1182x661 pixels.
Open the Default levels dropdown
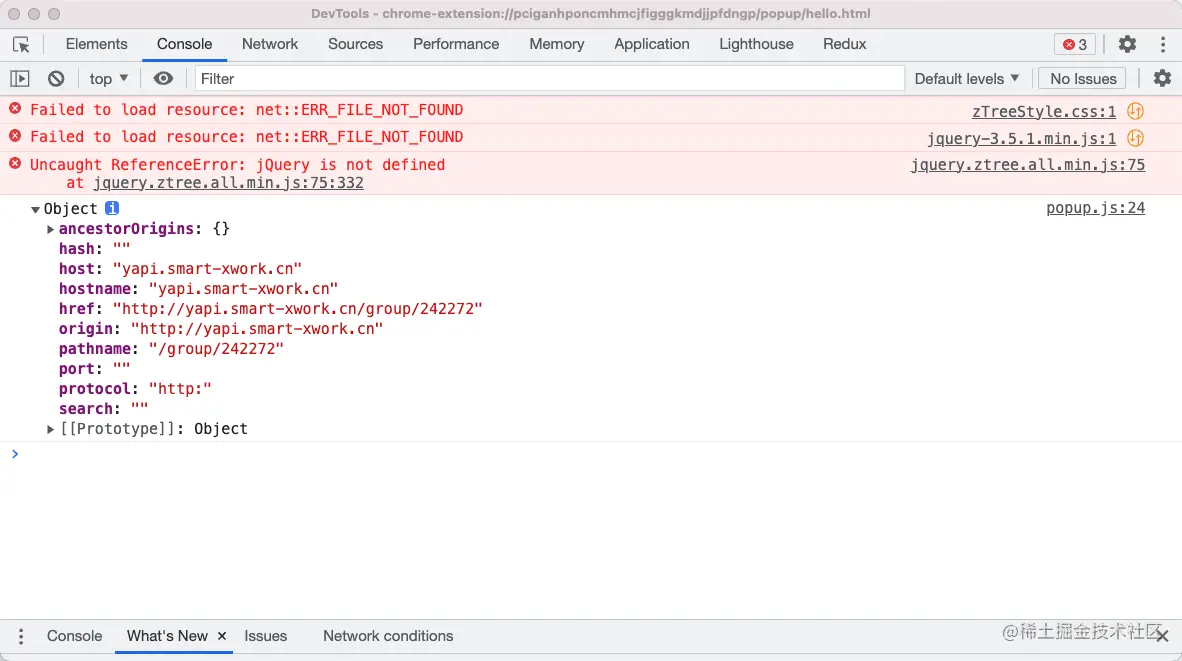point(967,78)
